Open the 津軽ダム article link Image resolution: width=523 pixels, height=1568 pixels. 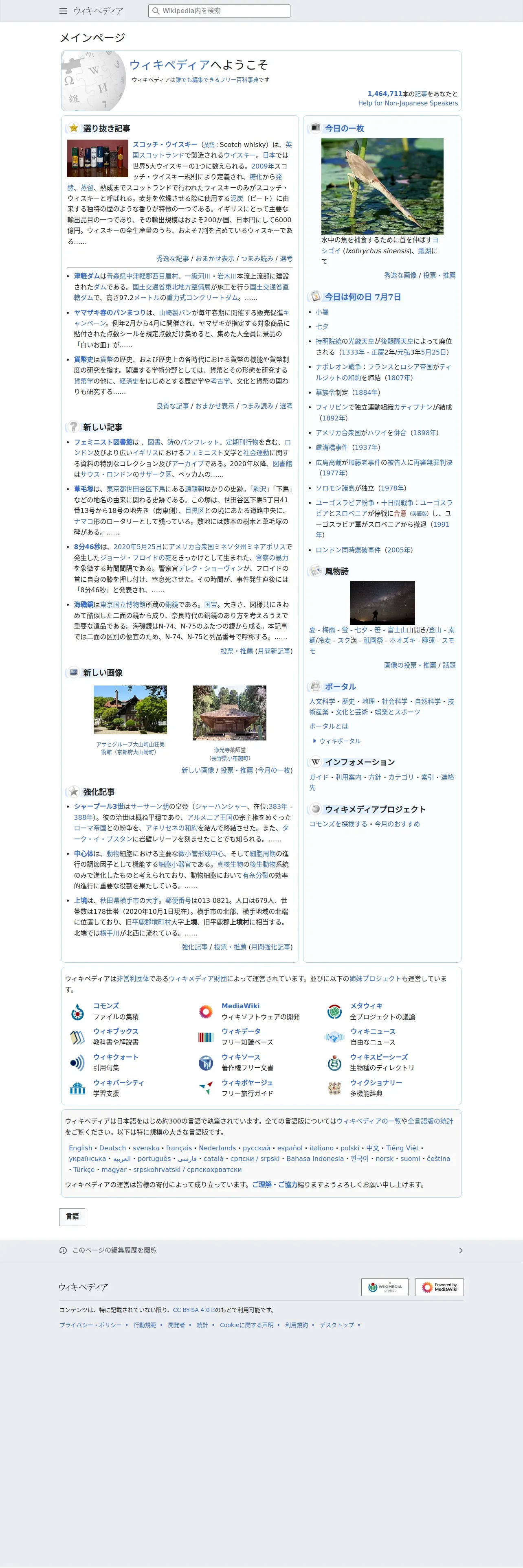point(86,276)
